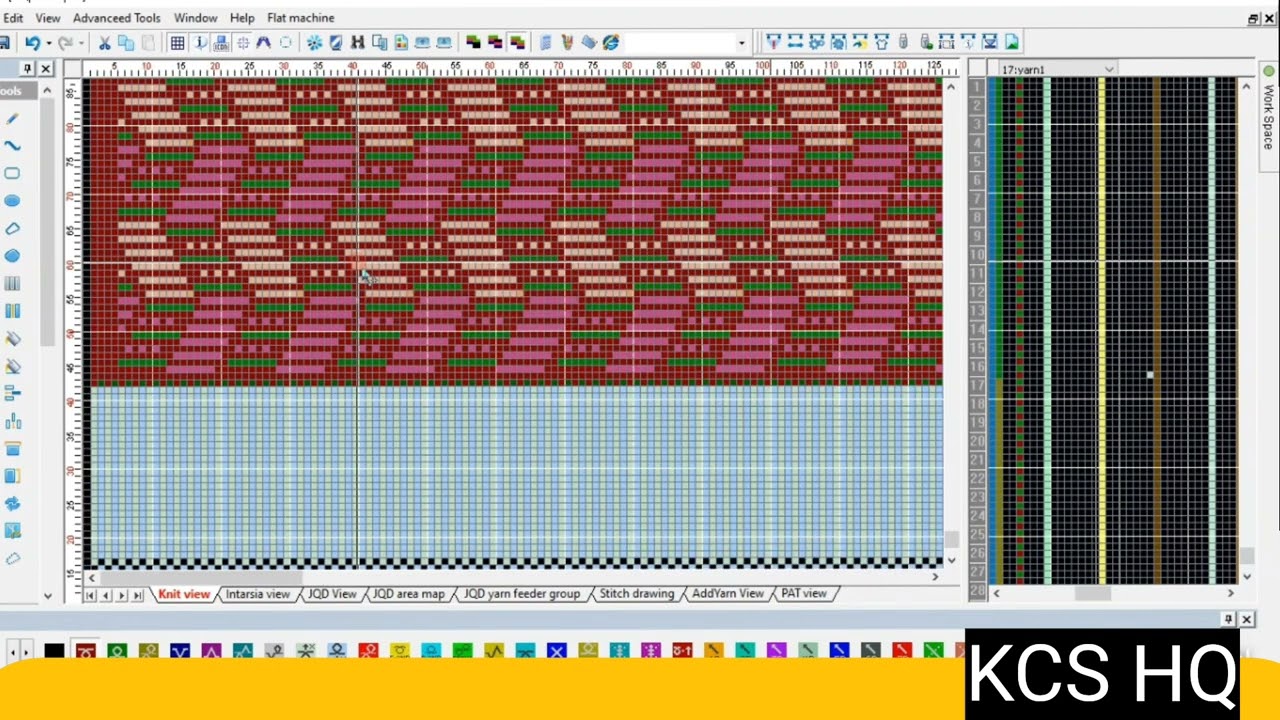This screenshot has height=720, width=1280.
Task: Click the Copy icon in the toolbar
Action: click(x=126, y=42)
